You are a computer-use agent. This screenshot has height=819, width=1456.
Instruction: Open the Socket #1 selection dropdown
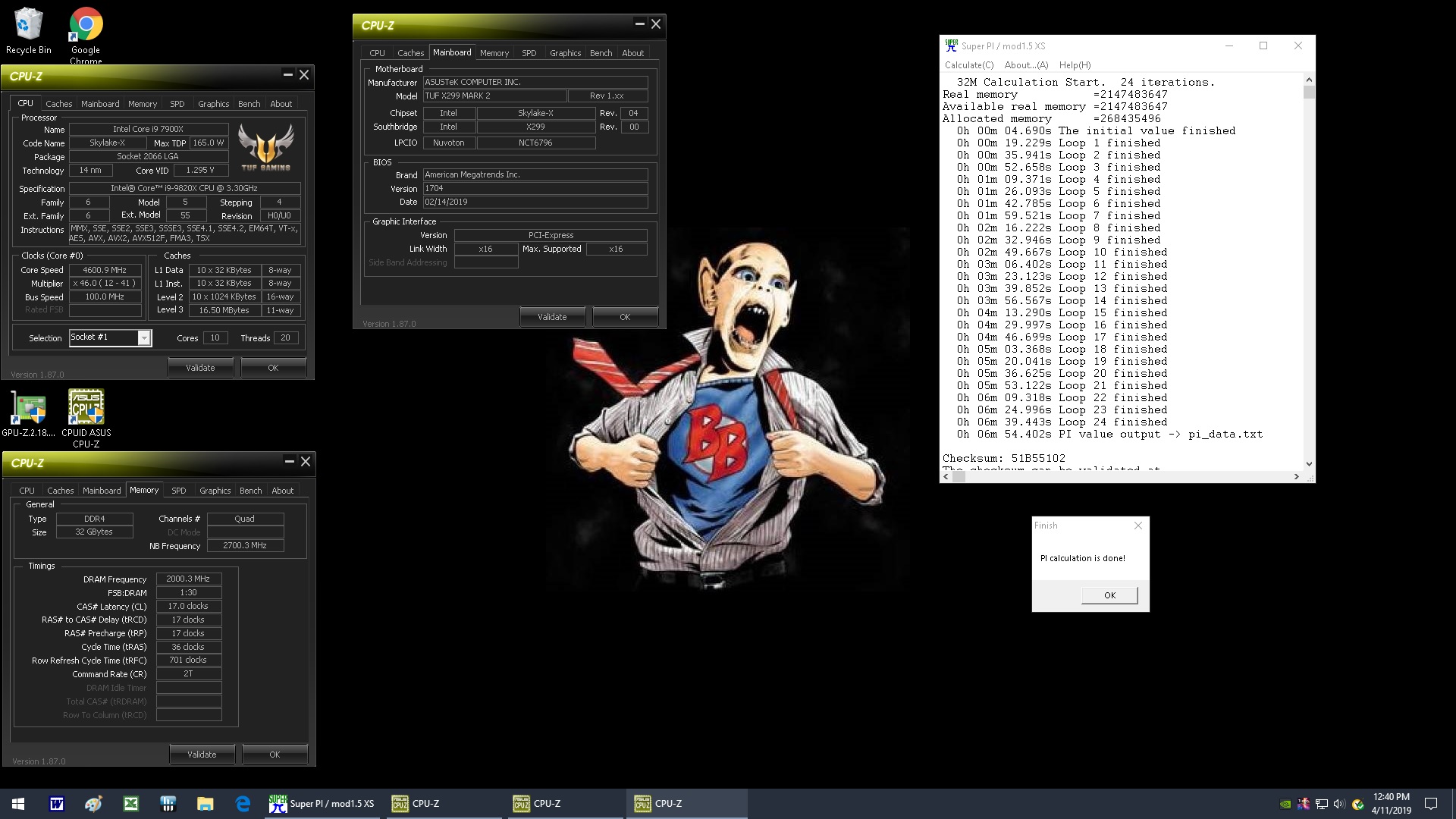pyautogui.click(x=144, y=338)
